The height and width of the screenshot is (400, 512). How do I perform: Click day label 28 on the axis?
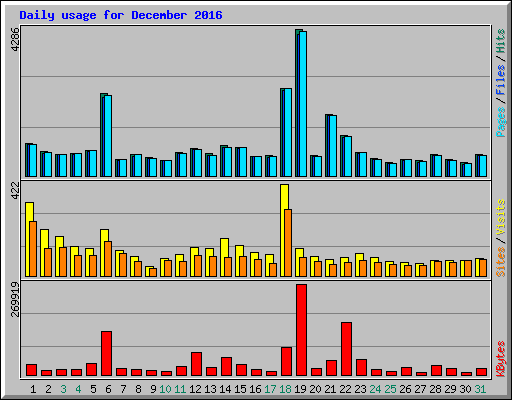[435, 389]
